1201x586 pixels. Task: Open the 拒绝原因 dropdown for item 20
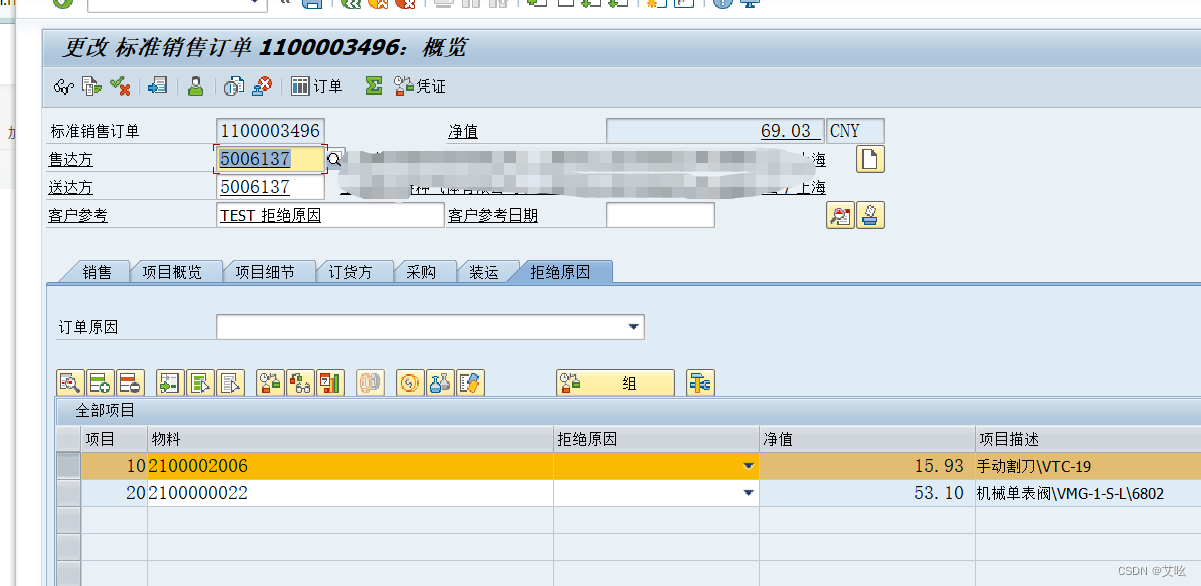point(748,492)
